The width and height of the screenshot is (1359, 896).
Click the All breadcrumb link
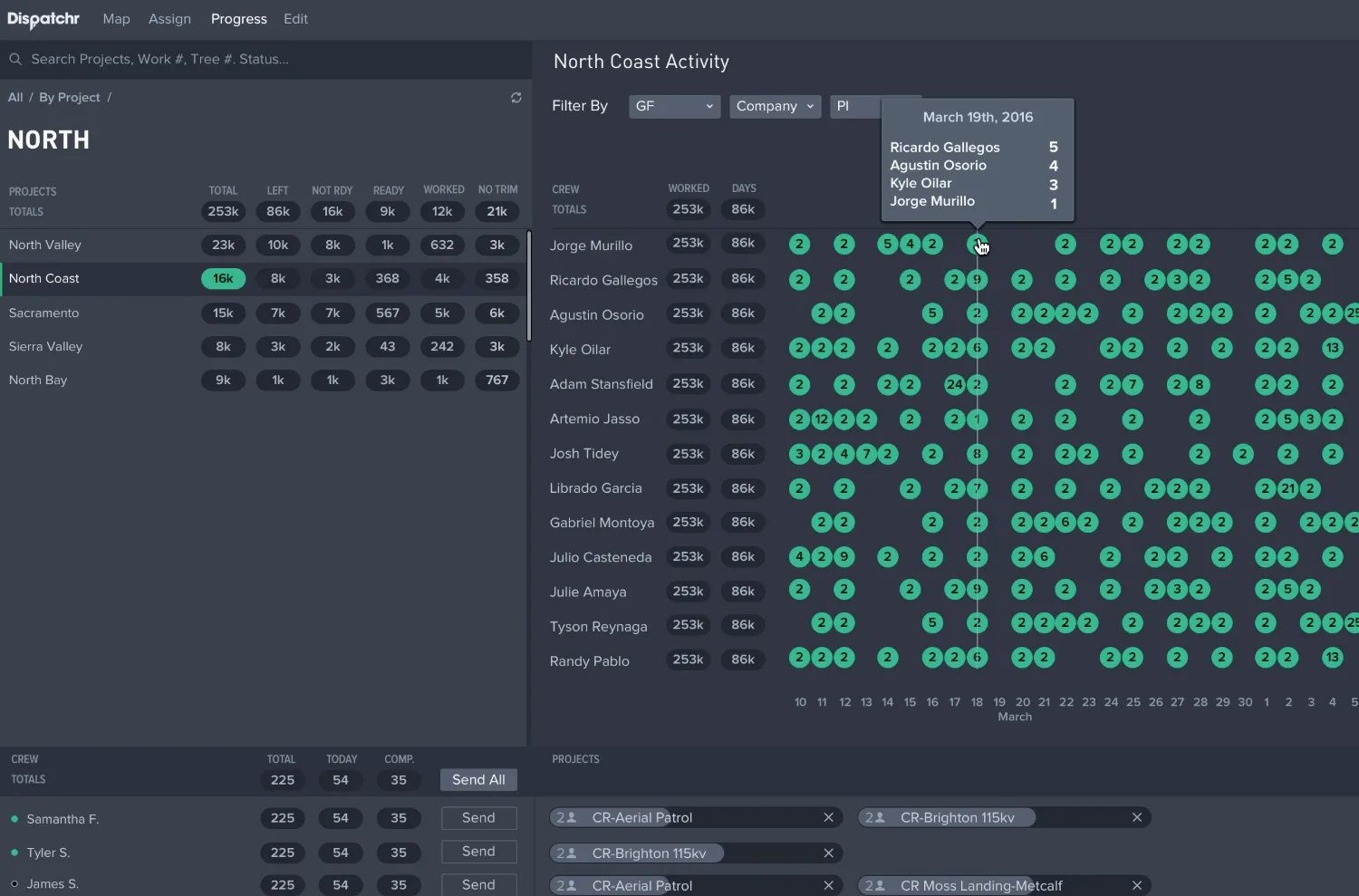[15, 97]
